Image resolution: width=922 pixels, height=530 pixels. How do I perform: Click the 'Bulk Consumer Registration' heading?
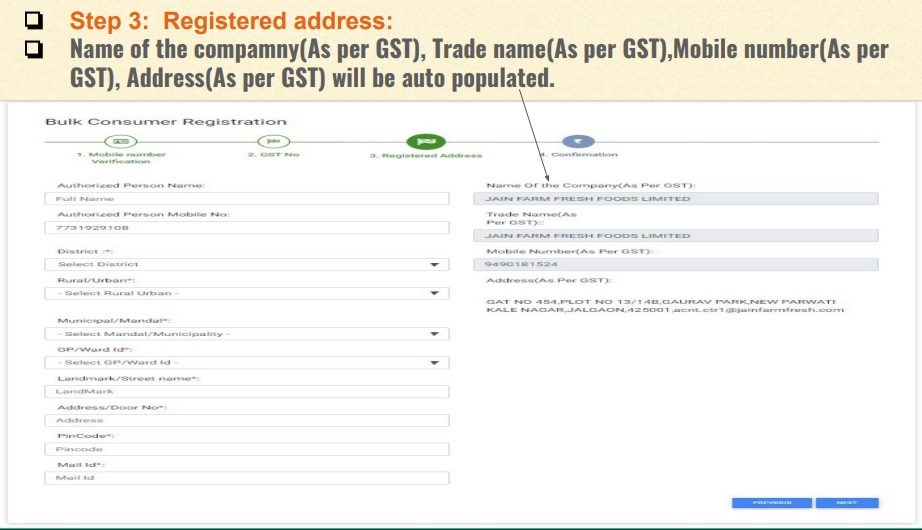coord(166,122)
